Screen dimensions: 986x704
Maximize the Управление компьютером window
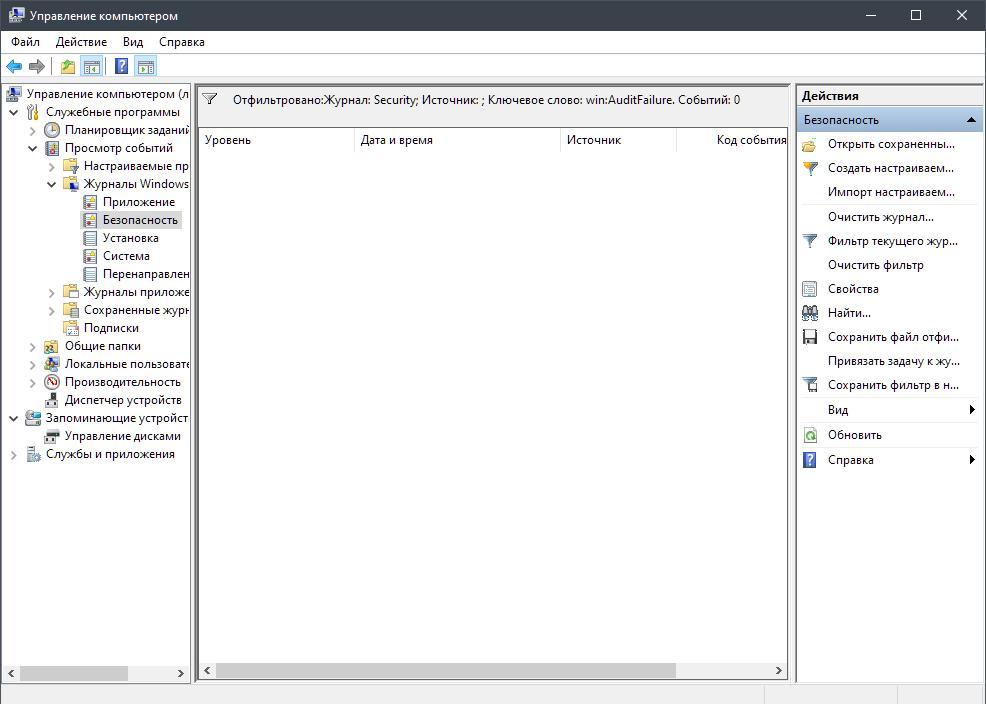click(x=916, y=15)
